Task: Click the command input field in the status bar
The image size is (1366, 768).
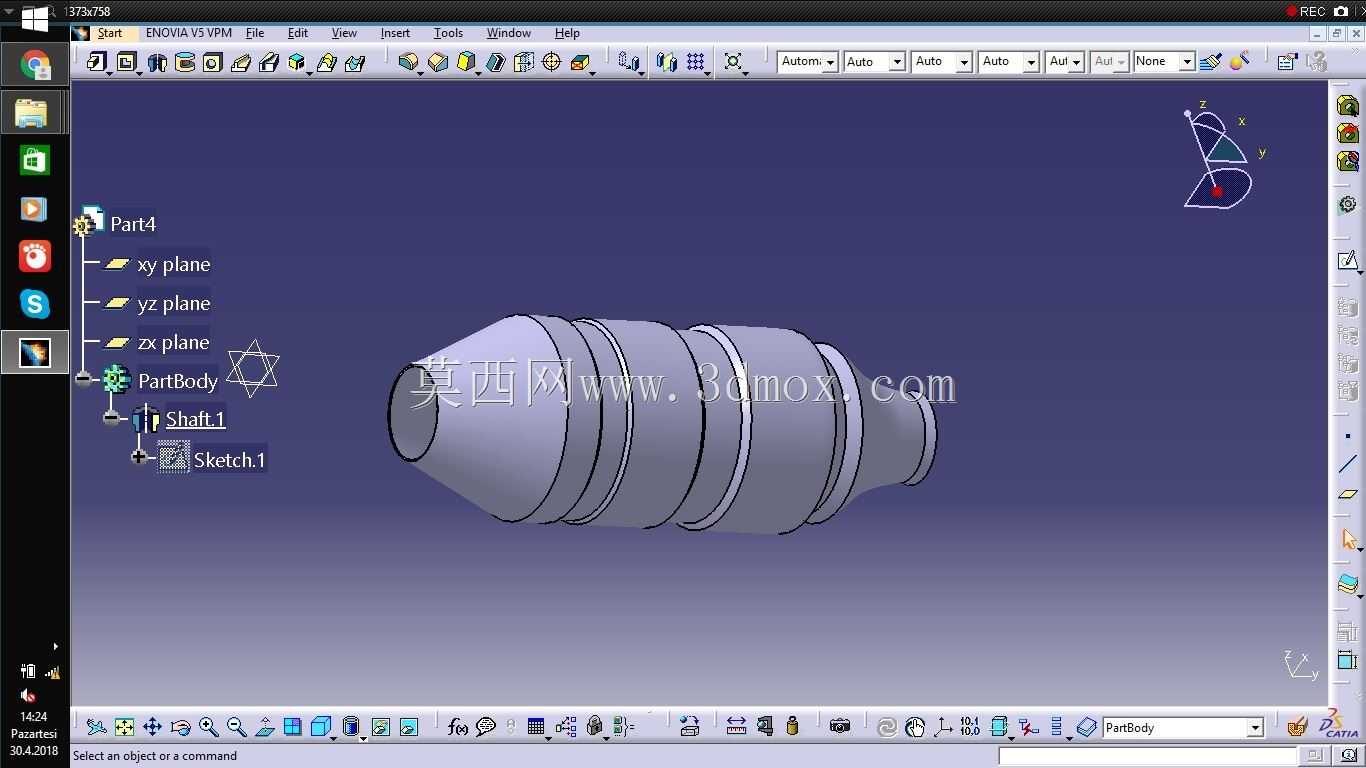Action: (x=1147, y=756)
